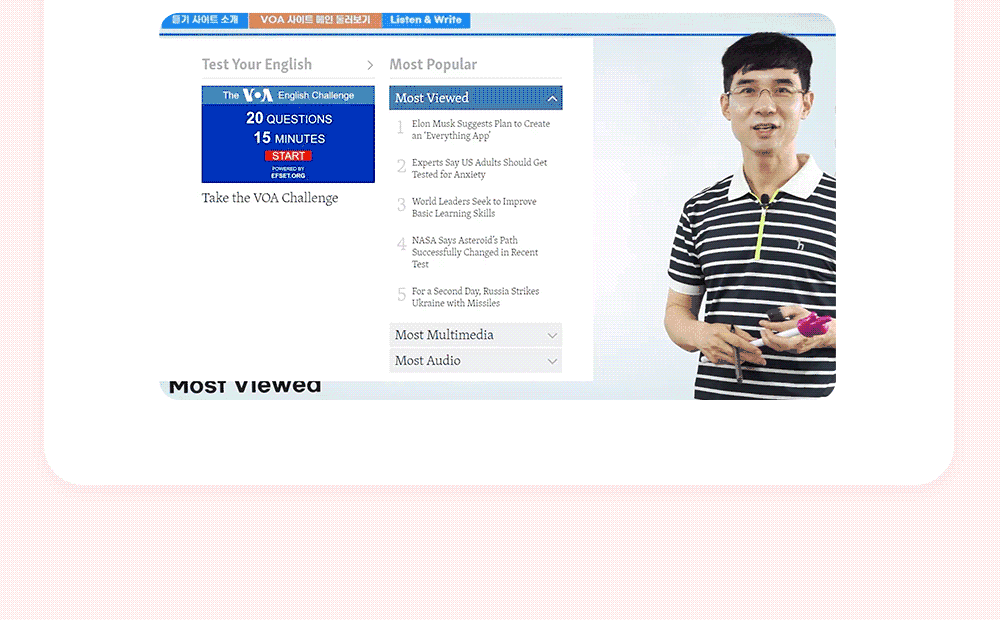Open the Listen & Write tab

(x=426, y=20)
